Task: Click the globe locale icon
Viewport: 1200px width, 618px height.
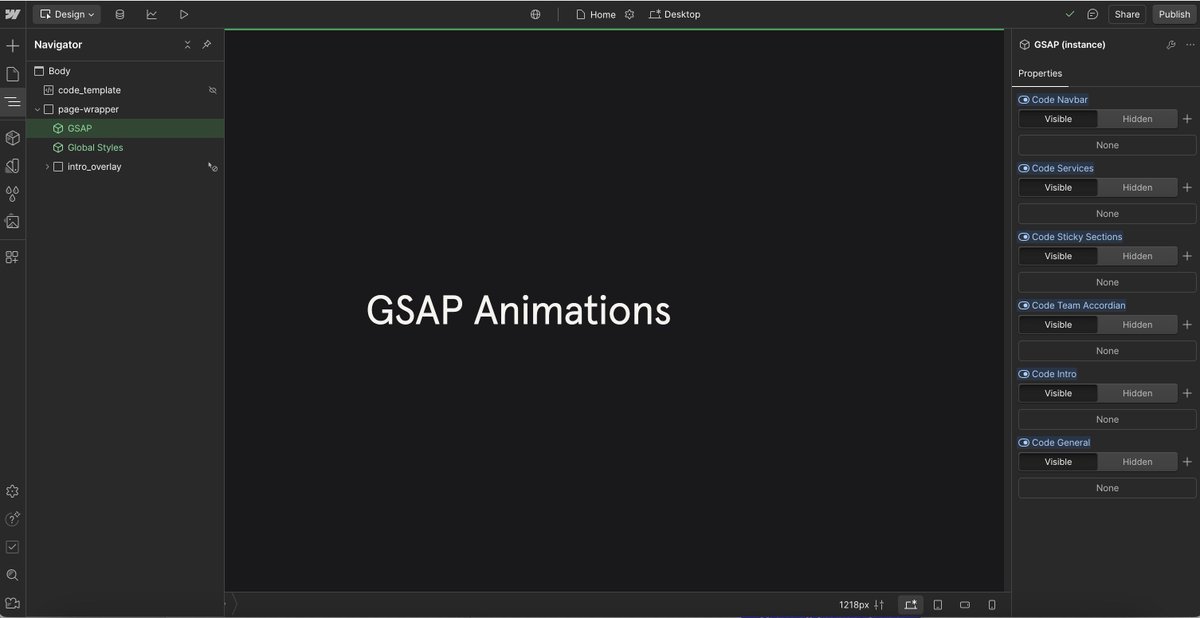Action: click(x=536, y=14)
